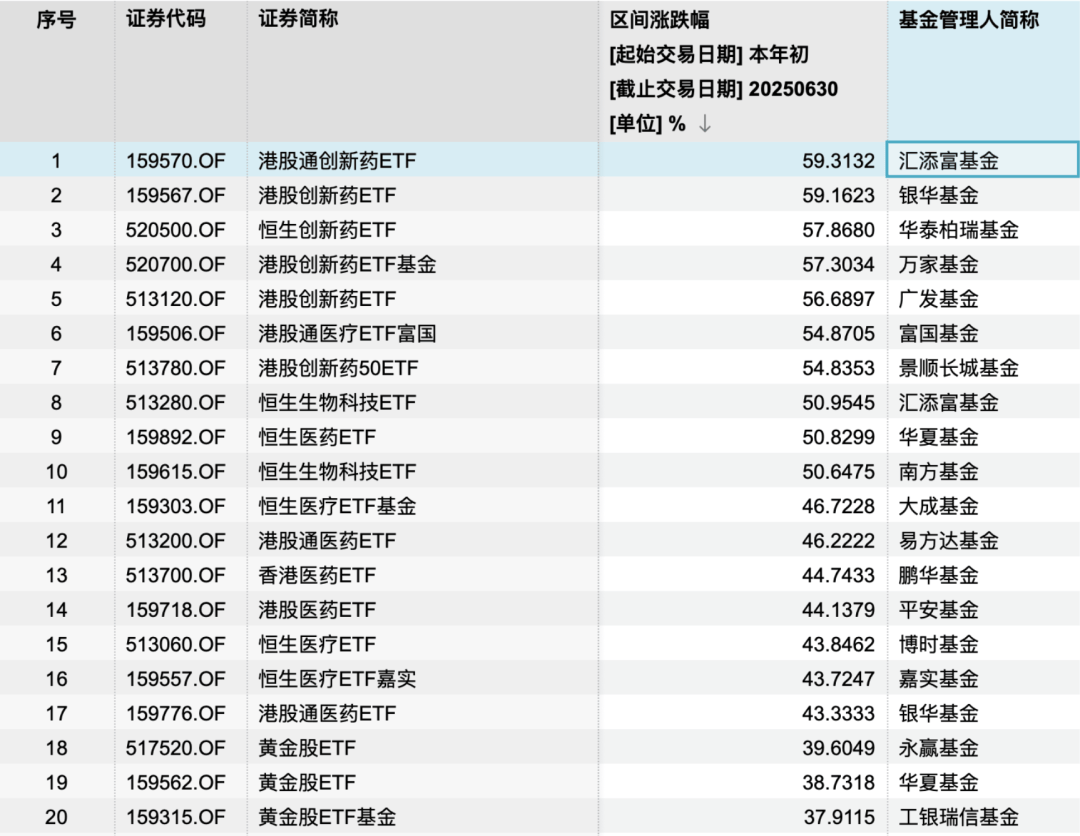The height and width of the screenshot is (836, 1080).
Task: Click name cell 港股通医疗ETF富国
Action: tap(348, 333)
